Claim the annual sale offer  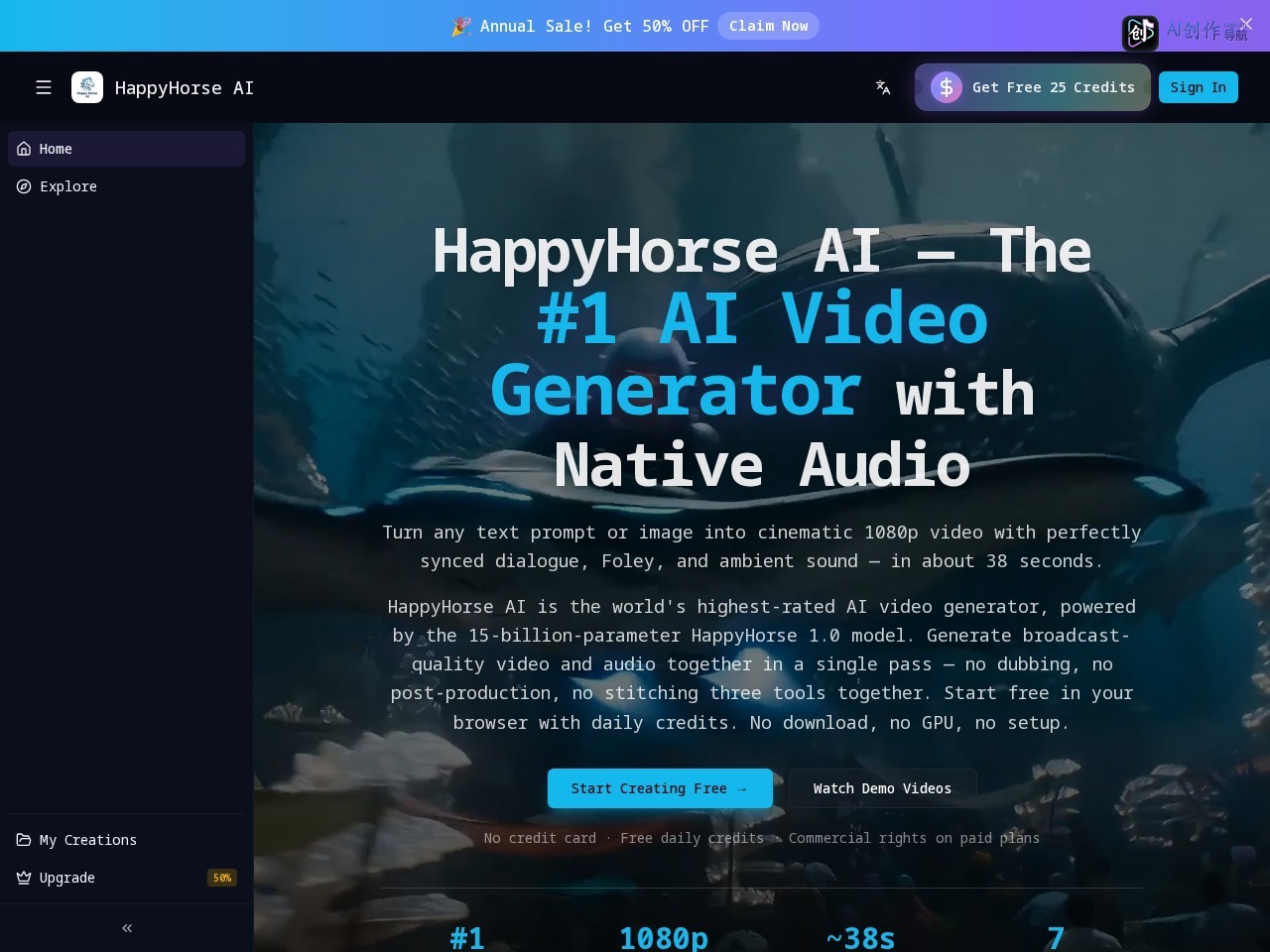pyautogui.click(x=769, y=26)
